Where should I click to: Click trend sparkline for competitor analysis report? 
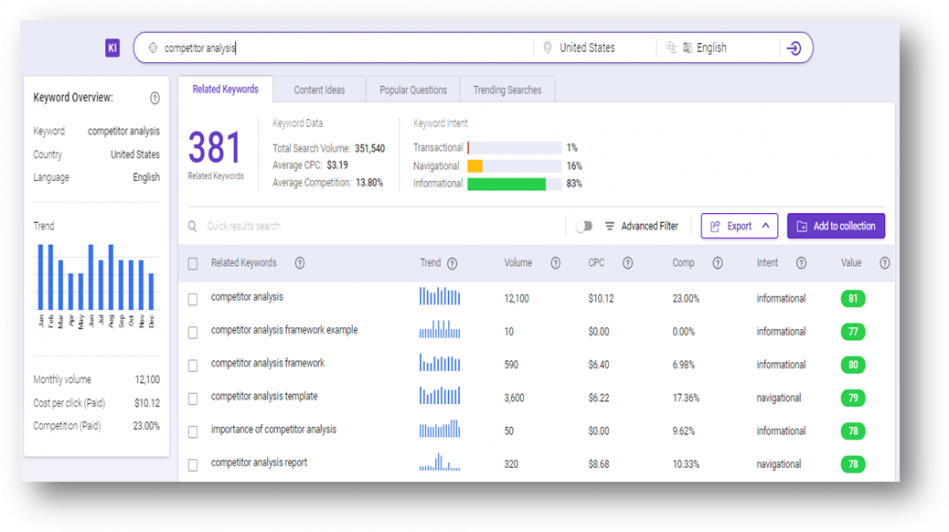click(440, 462)
